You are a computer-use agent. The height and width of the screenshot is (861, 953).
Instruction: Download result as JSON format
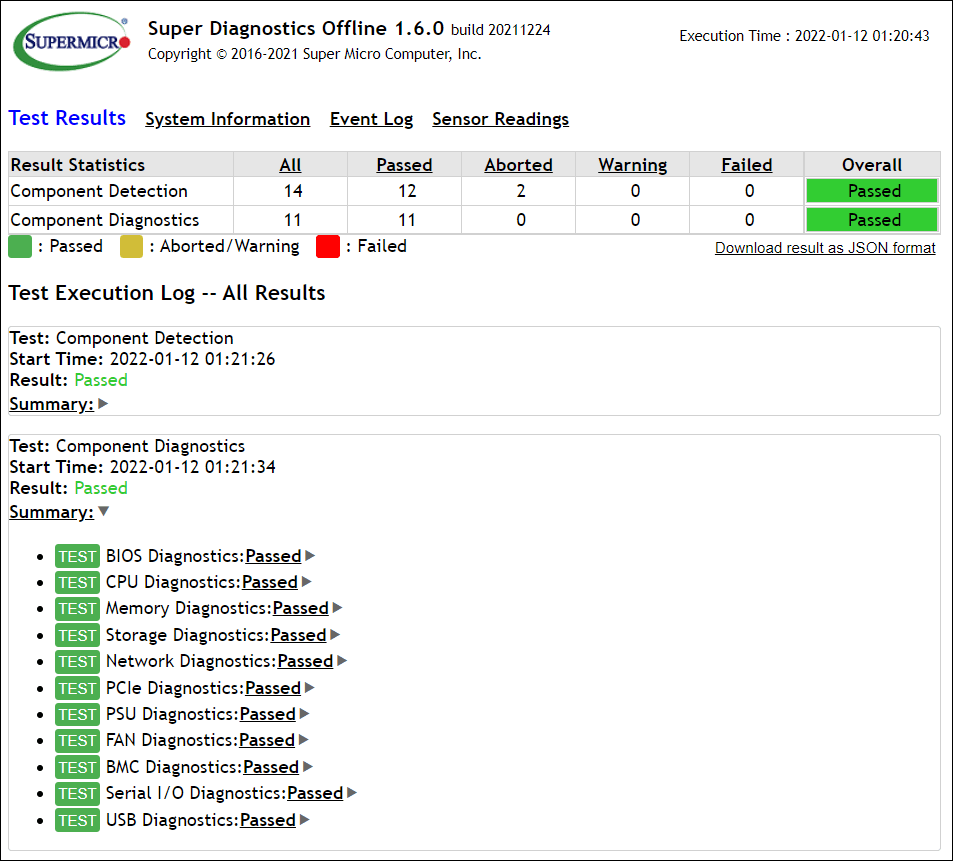click(825, 248)
